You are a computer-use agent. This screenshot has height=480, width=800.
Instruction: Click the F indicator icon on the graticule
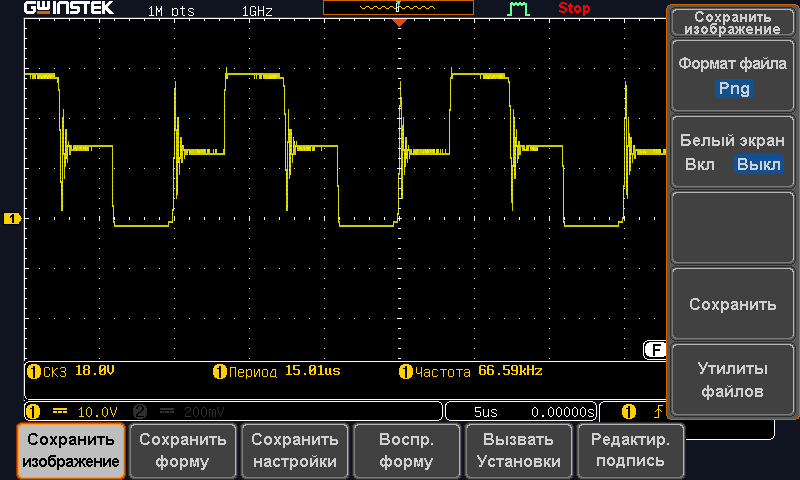655,350
